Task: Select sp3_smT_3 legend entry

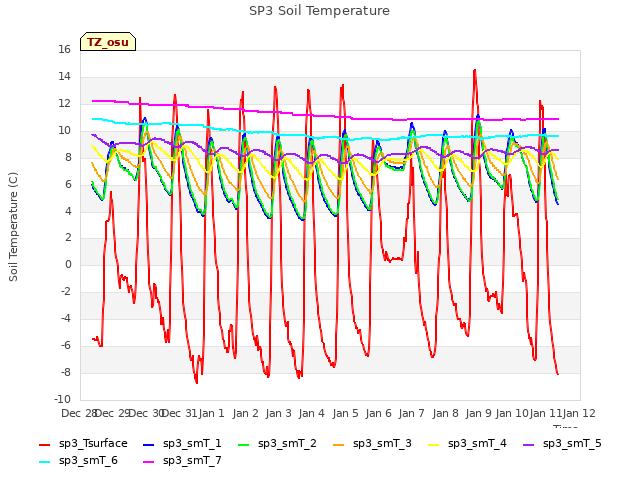Action: tap(372, 443)
